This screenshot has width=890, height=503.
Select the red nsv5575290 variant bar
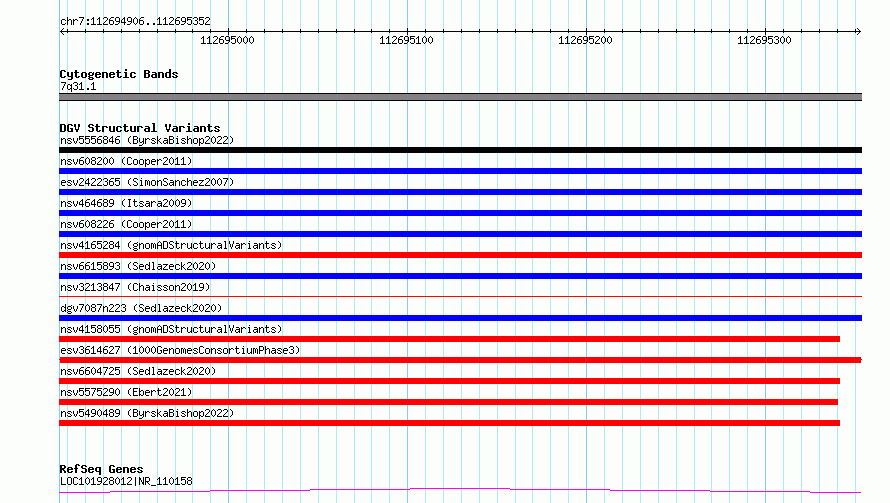448,402
